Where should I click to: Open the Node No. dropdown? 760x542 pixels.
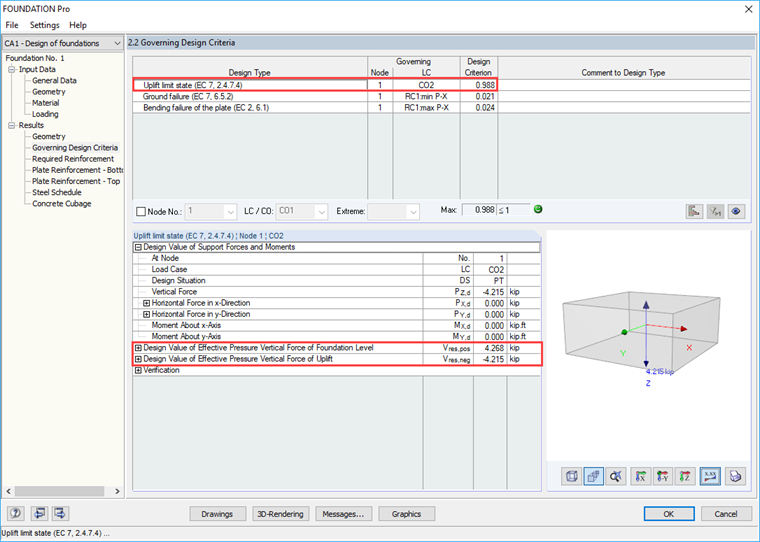point(230,212)
